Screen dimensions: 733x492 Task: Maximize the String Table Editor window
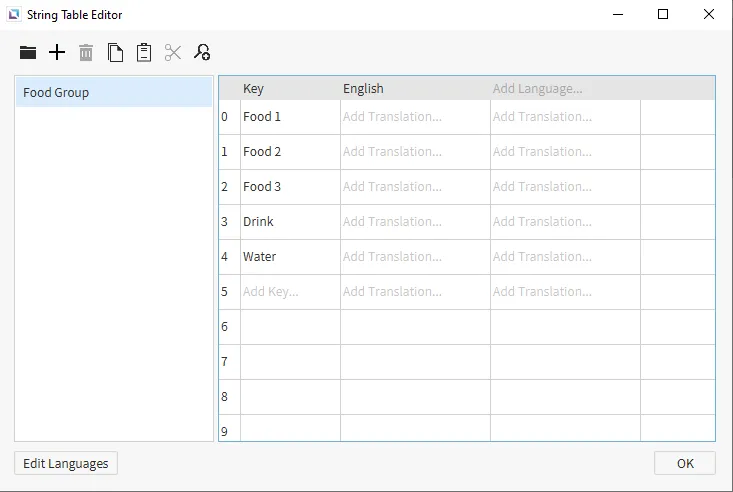pos(663,15)
